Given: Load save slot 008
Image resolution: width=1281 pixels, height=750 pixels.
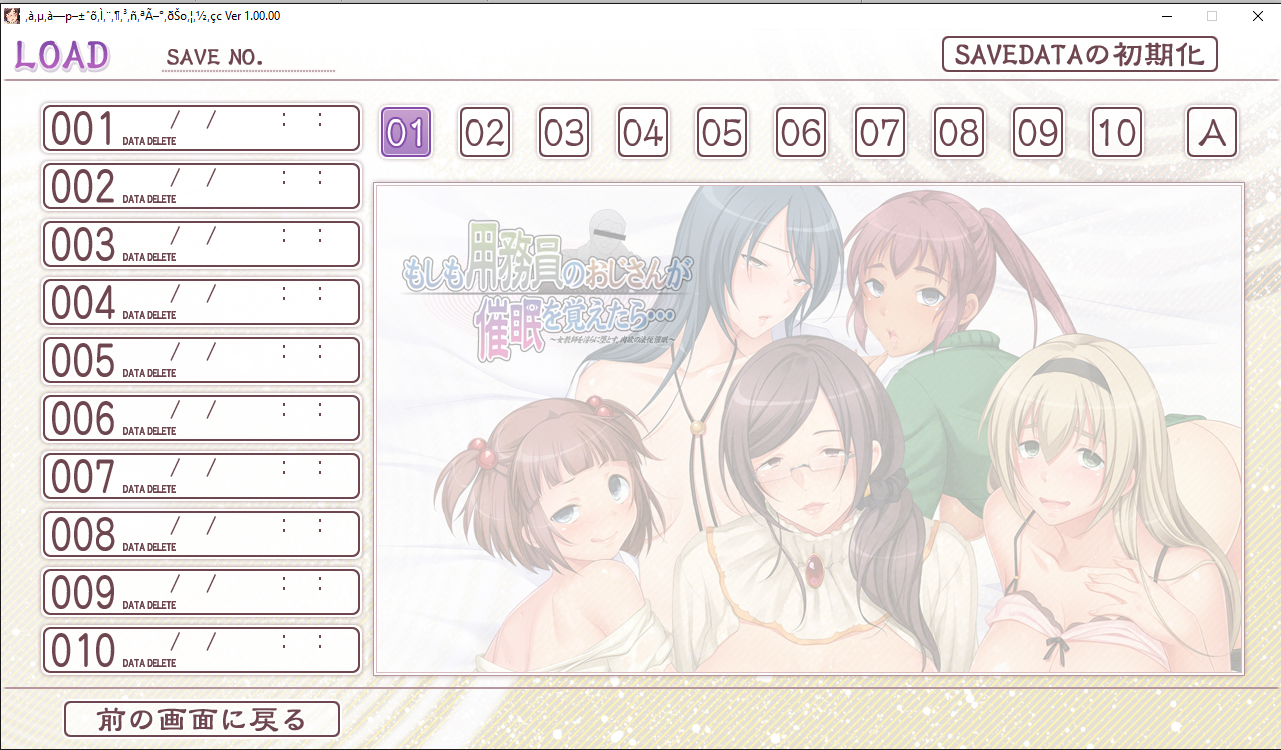Looking at the screenshot, I should point(201,534).
